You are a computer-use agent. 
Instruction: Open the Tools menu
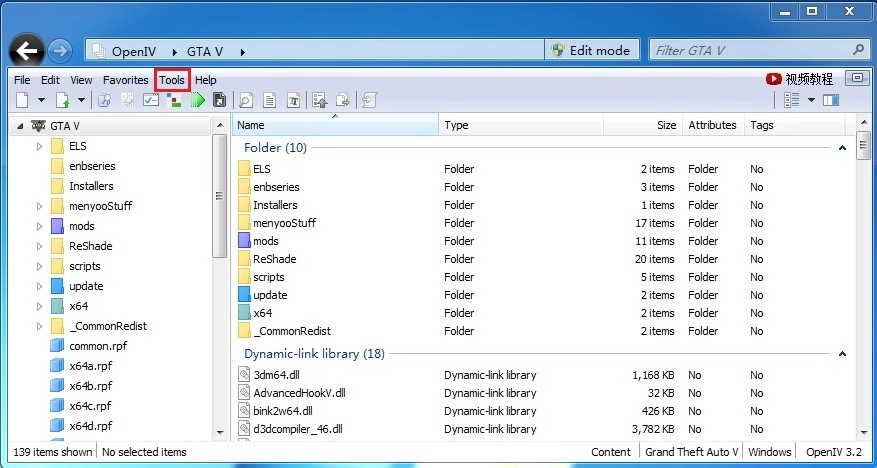(172, 80)
